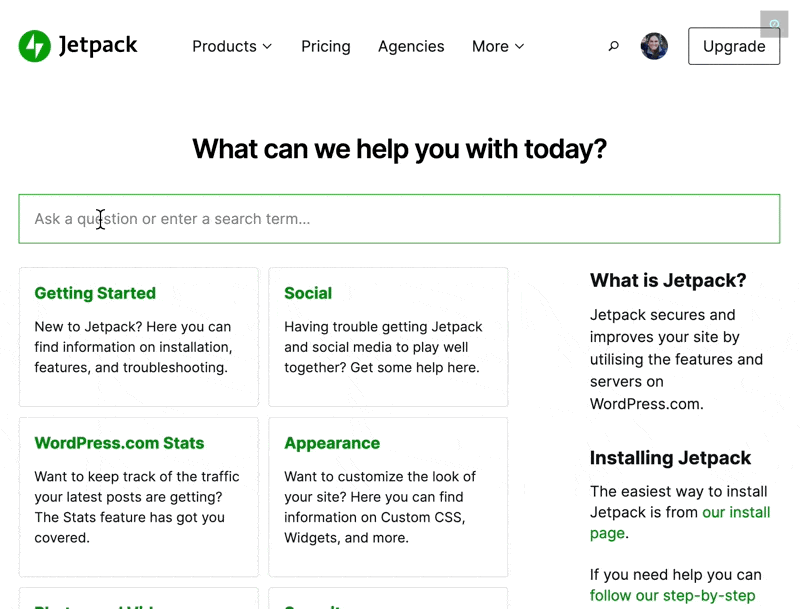The width and height of the screenshot is (800, 609).
Task: Expand the More dropdown menu
Action: (x=498, y=46)
